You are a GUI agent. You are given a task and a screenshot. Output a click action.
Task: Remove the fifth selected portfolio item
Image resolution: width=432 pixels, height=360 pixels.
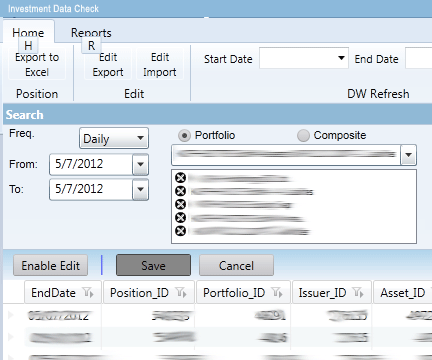180,231
